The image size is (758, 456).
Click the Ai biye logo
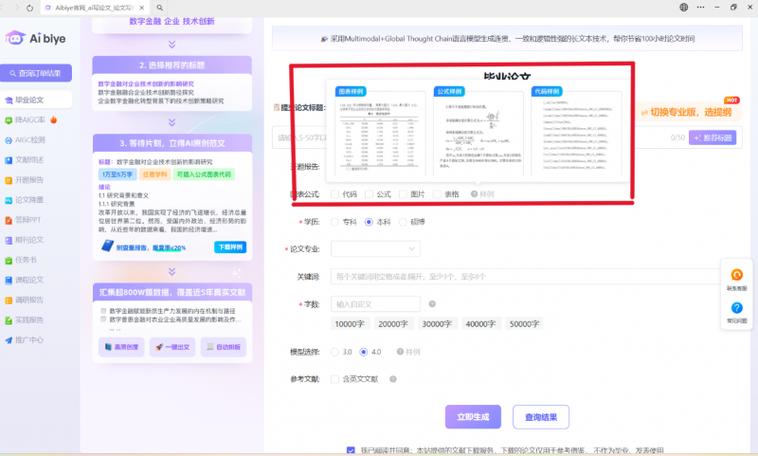click(35, 38)
